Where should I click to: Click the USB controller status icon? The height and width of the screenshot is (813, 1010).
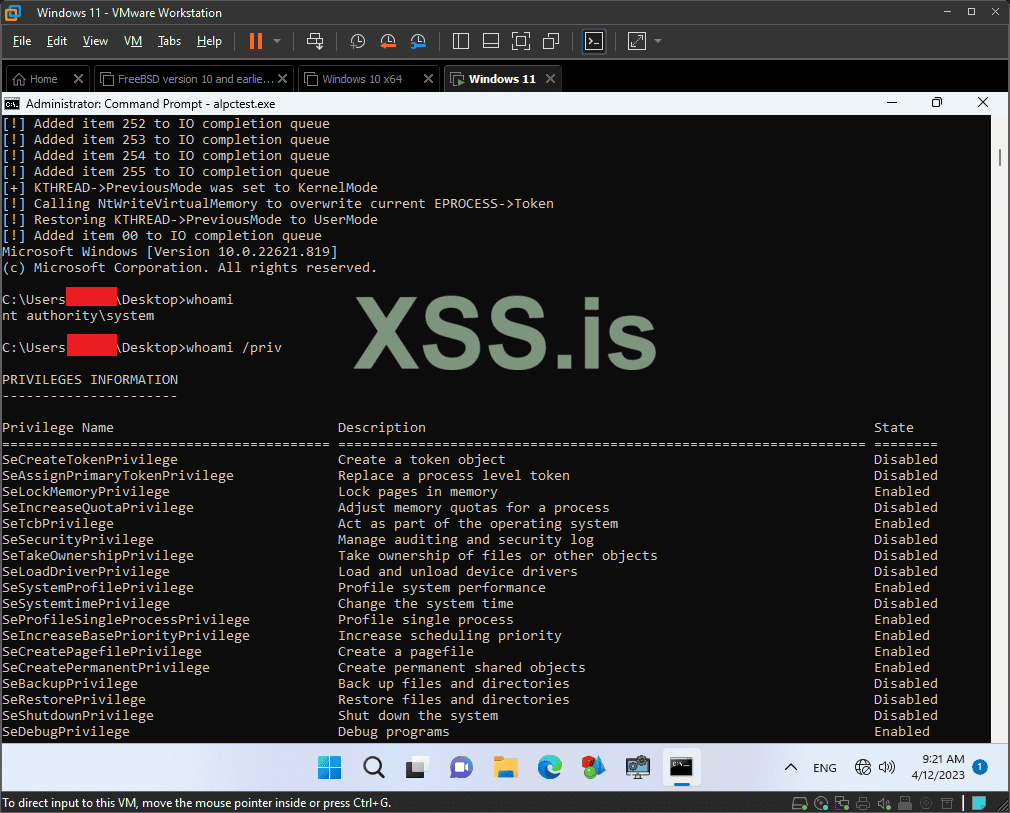click(x=905, y=803)
